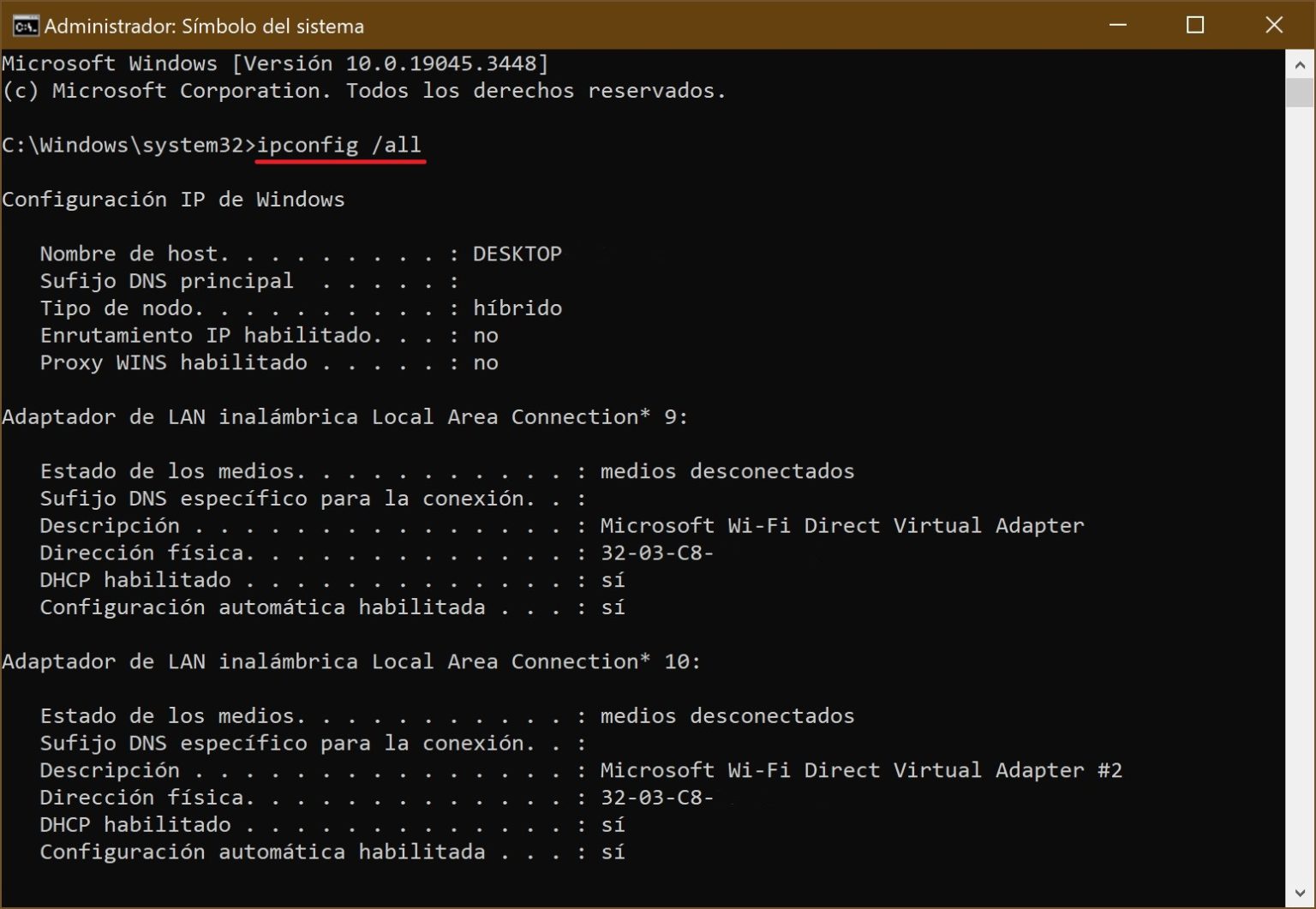This screenshot has height=909, width=1316.
Task: Click the Command Prompt icon in the title bar
Action: (x=26, y=26)
